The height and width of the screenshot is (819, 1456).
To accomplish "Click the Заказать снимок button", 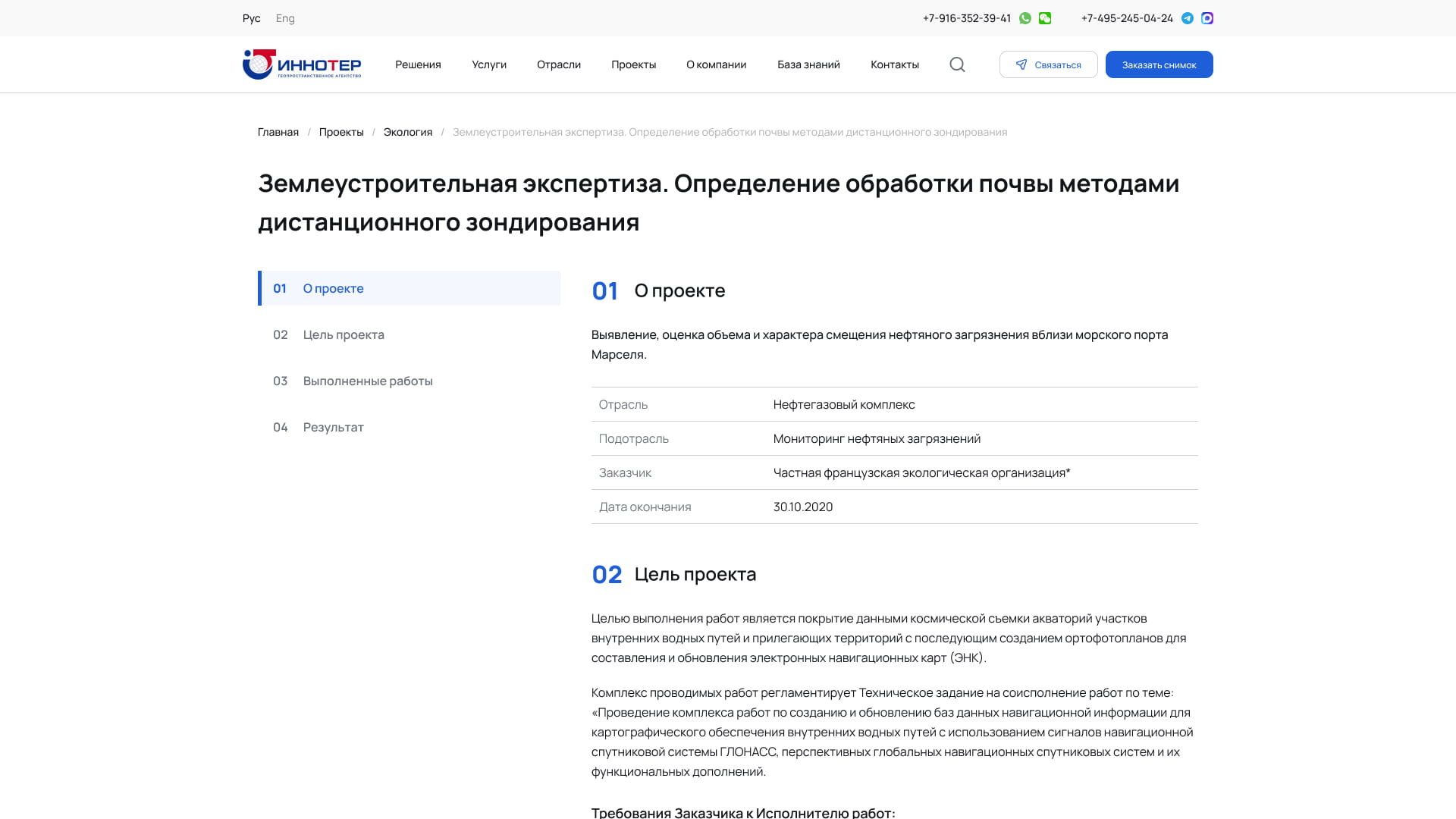I will (1159, 64).
